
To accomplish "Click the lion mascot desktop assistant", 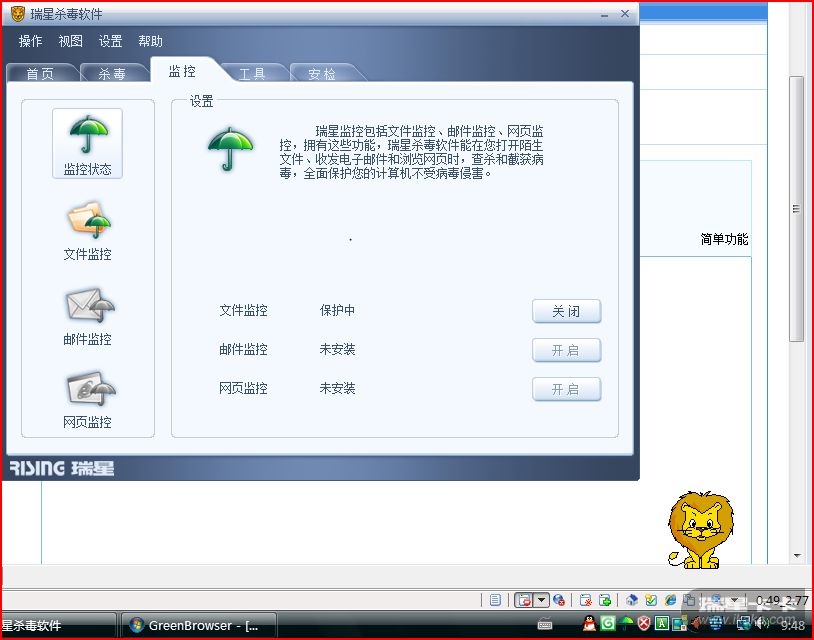I will (x=701, y=529).
